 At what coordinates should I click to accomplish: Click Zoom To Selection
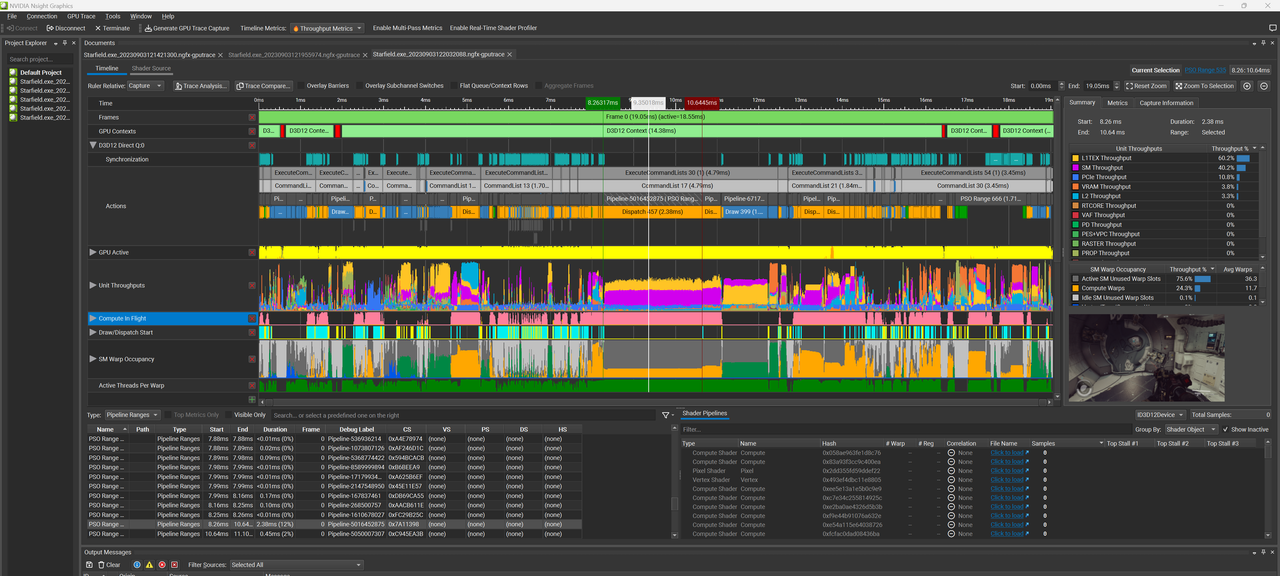1205,86
